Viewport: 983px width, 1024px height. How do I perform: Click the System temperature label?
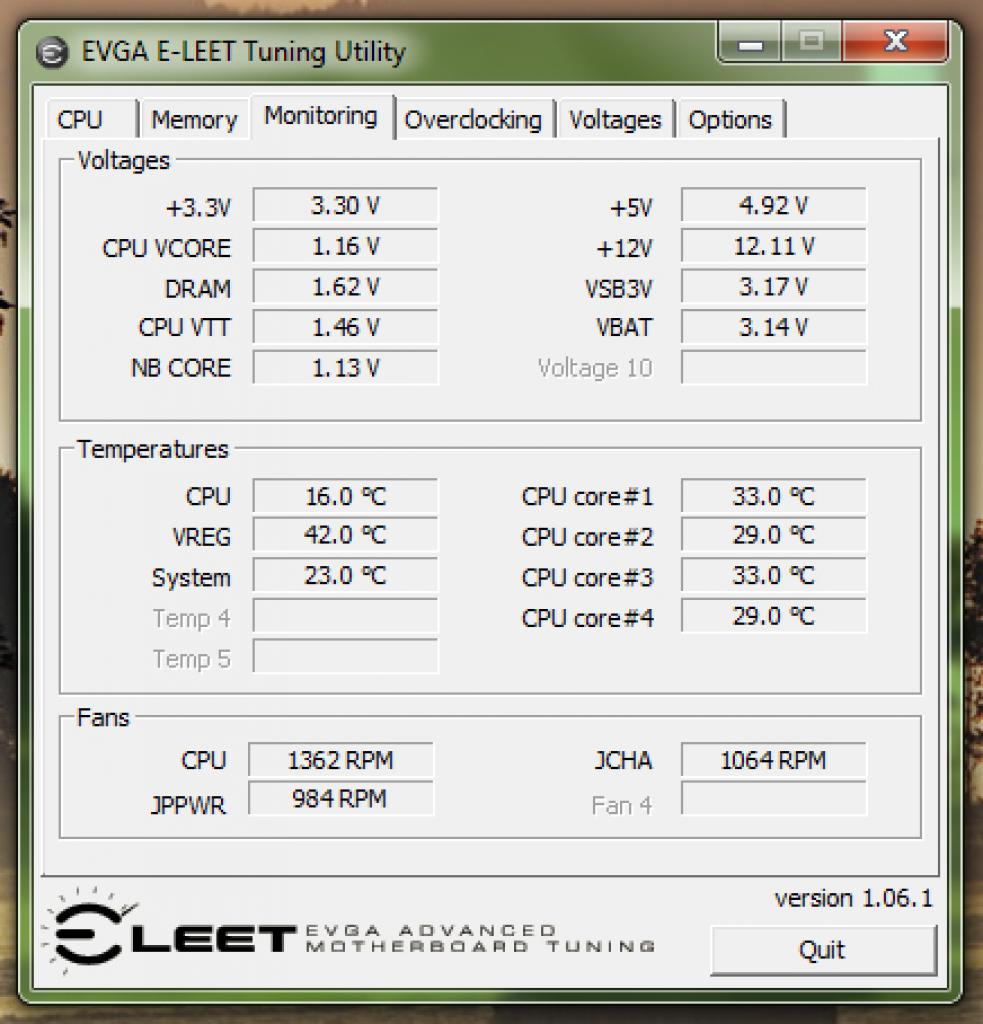click(191, 579)
